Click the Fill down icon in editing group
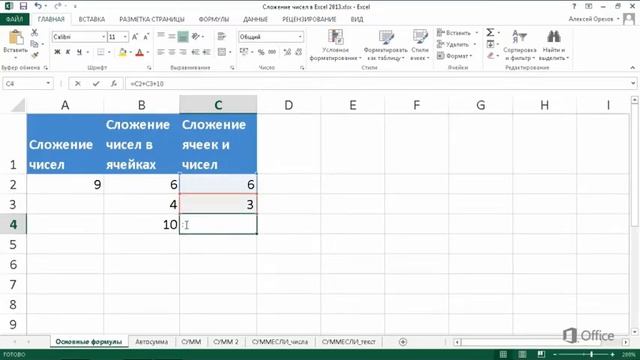 pos(491,44)
